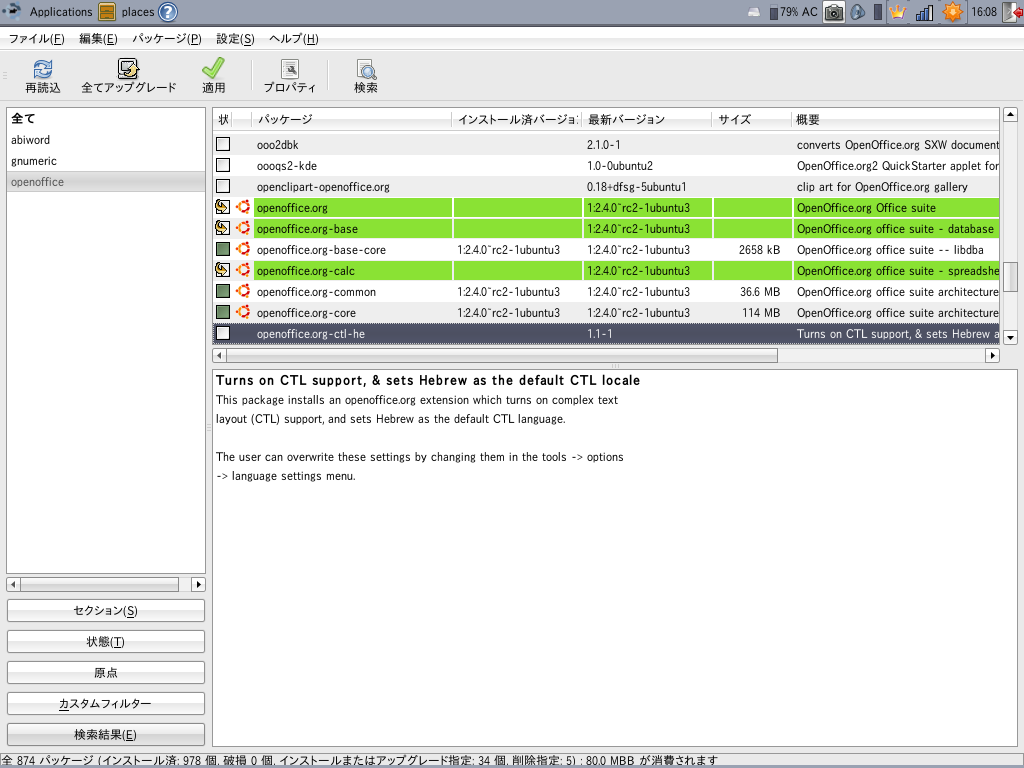Toggle installed checkbox of openoffice.org-base-core
This screenshot has width=1024, height=768.
click(x=223, y=249)
